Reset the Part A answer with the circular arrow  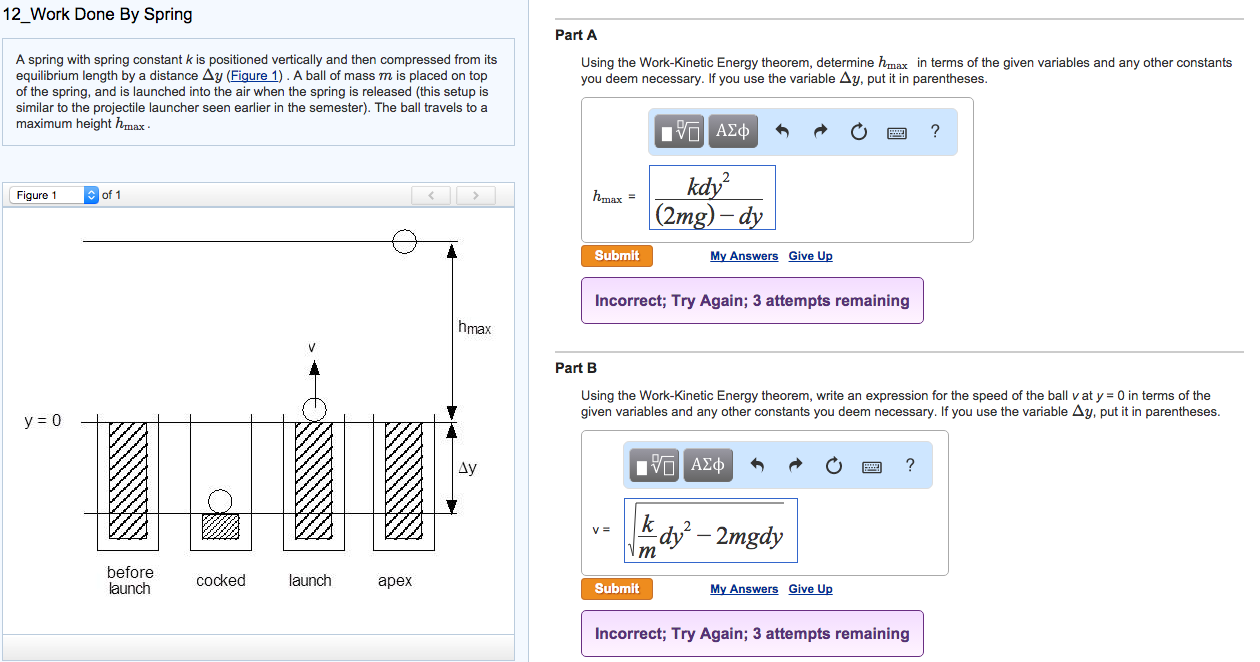point(858,131)
